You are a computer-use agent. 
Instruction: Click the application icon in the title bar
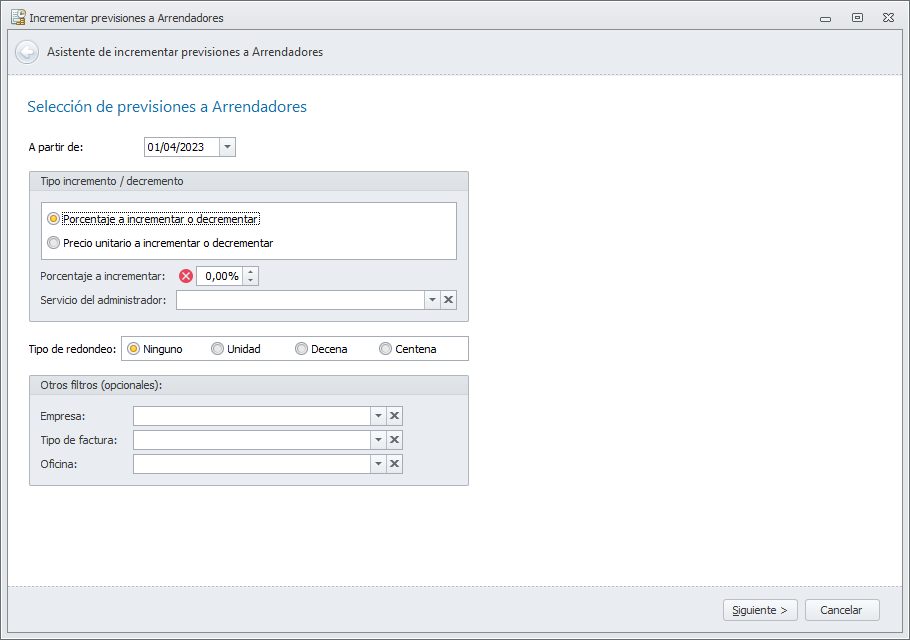18,17
